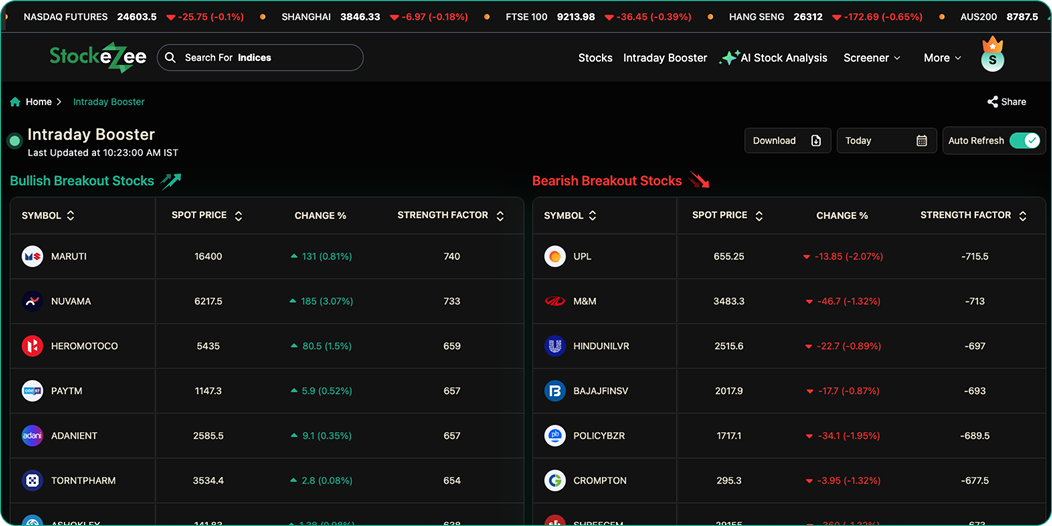The width and height of the screenshot is (1052, 526).
Task: Click the HINDUNILVR company logo
Action: click(555, 346)
